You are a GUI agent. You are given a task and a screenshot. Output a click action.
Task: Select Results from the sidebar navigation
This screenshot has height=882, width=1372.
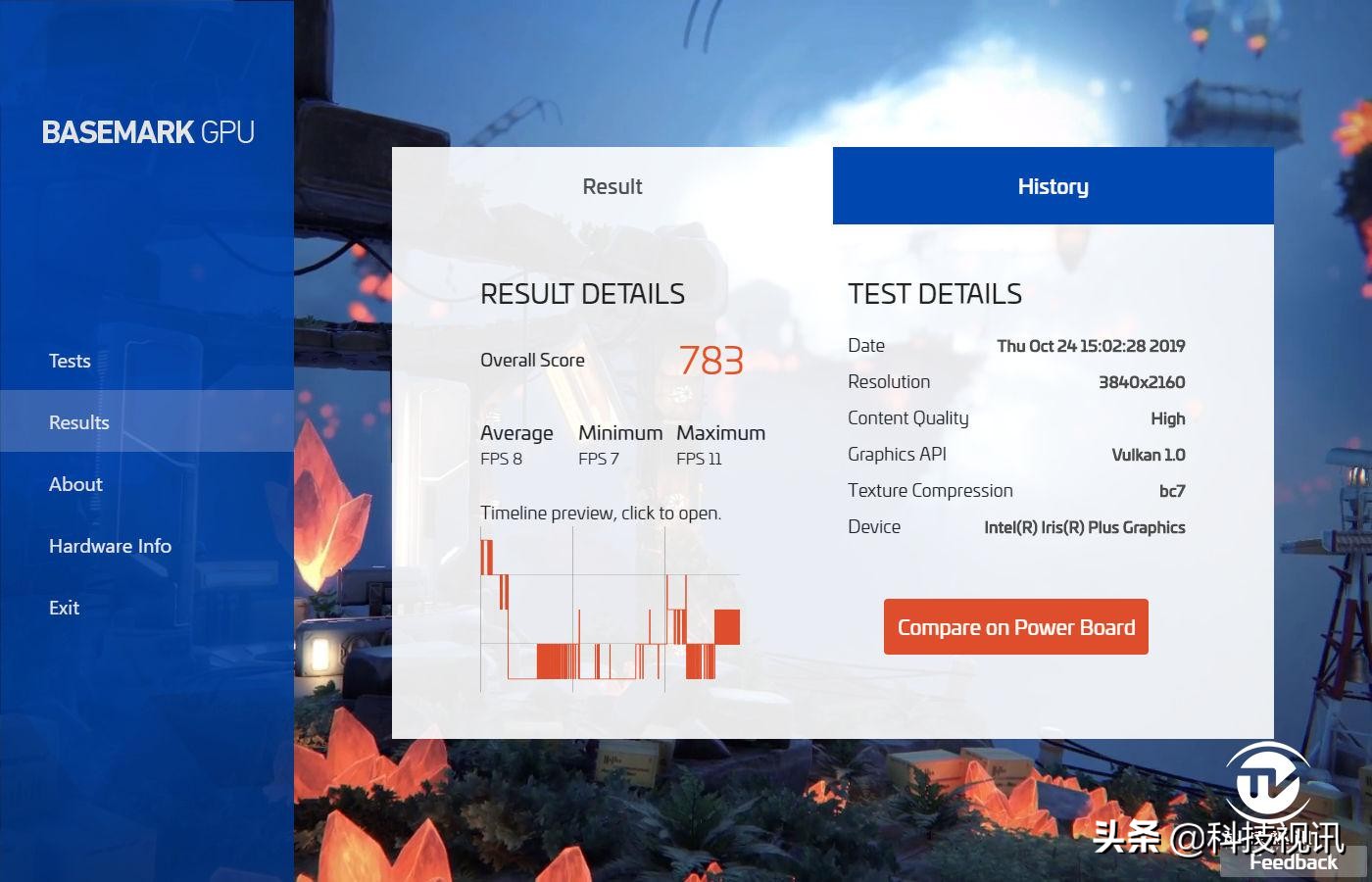78,421
